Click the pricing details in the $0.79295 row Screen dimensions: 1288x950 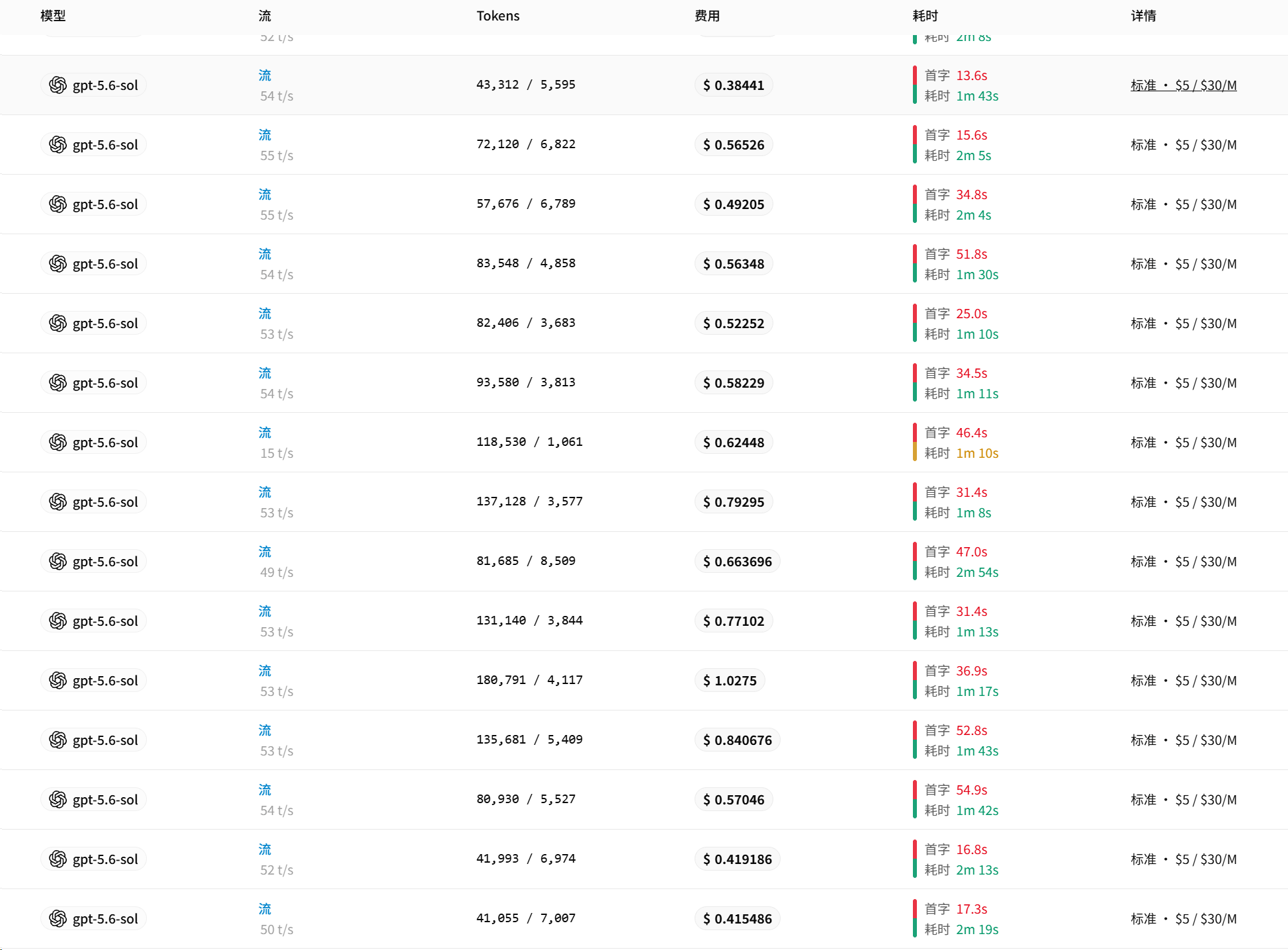tap(1183, 502)
